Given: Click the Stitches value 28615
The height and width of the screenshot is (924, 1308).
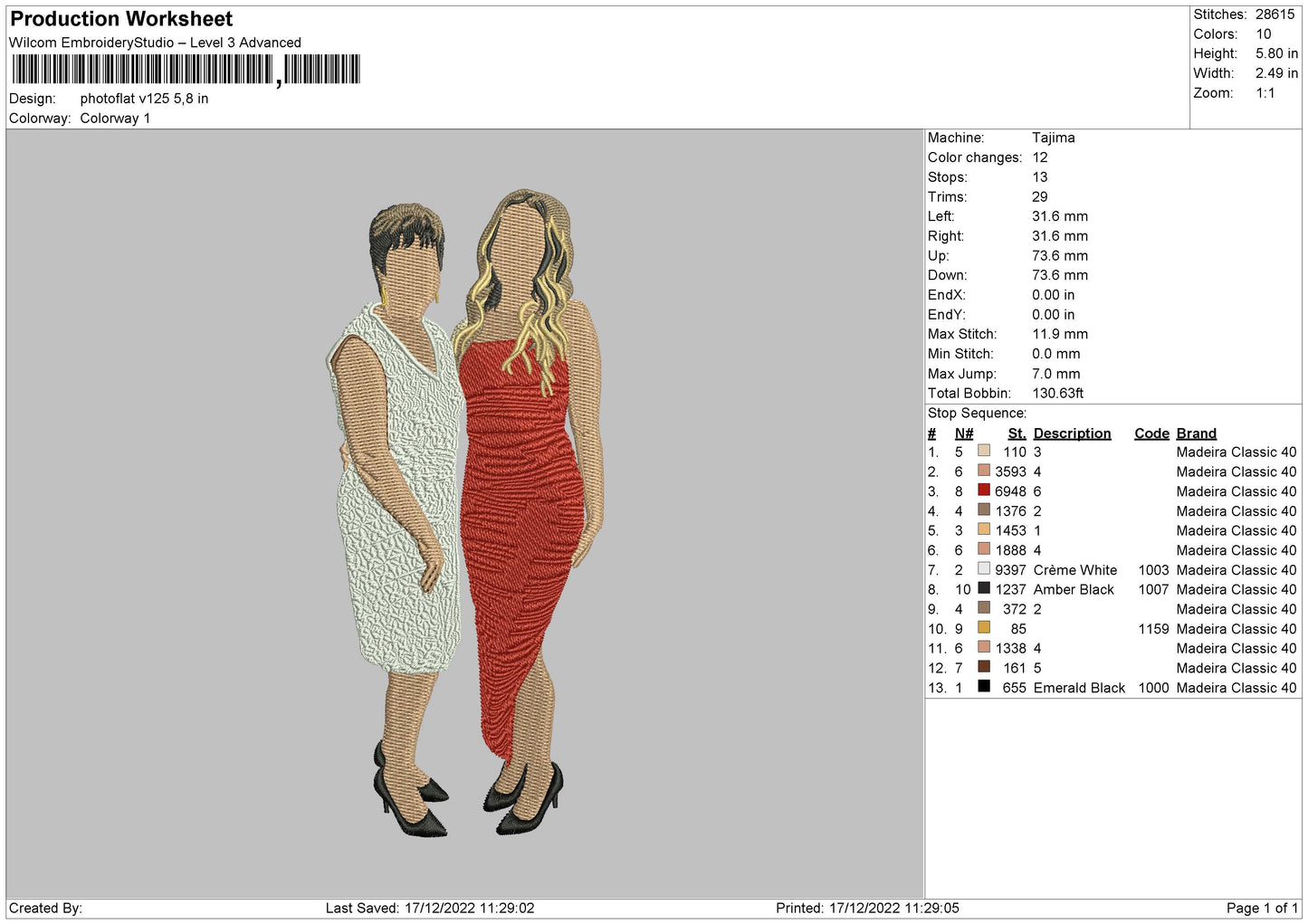Looking at the screenshot, I should (1275, 14).
